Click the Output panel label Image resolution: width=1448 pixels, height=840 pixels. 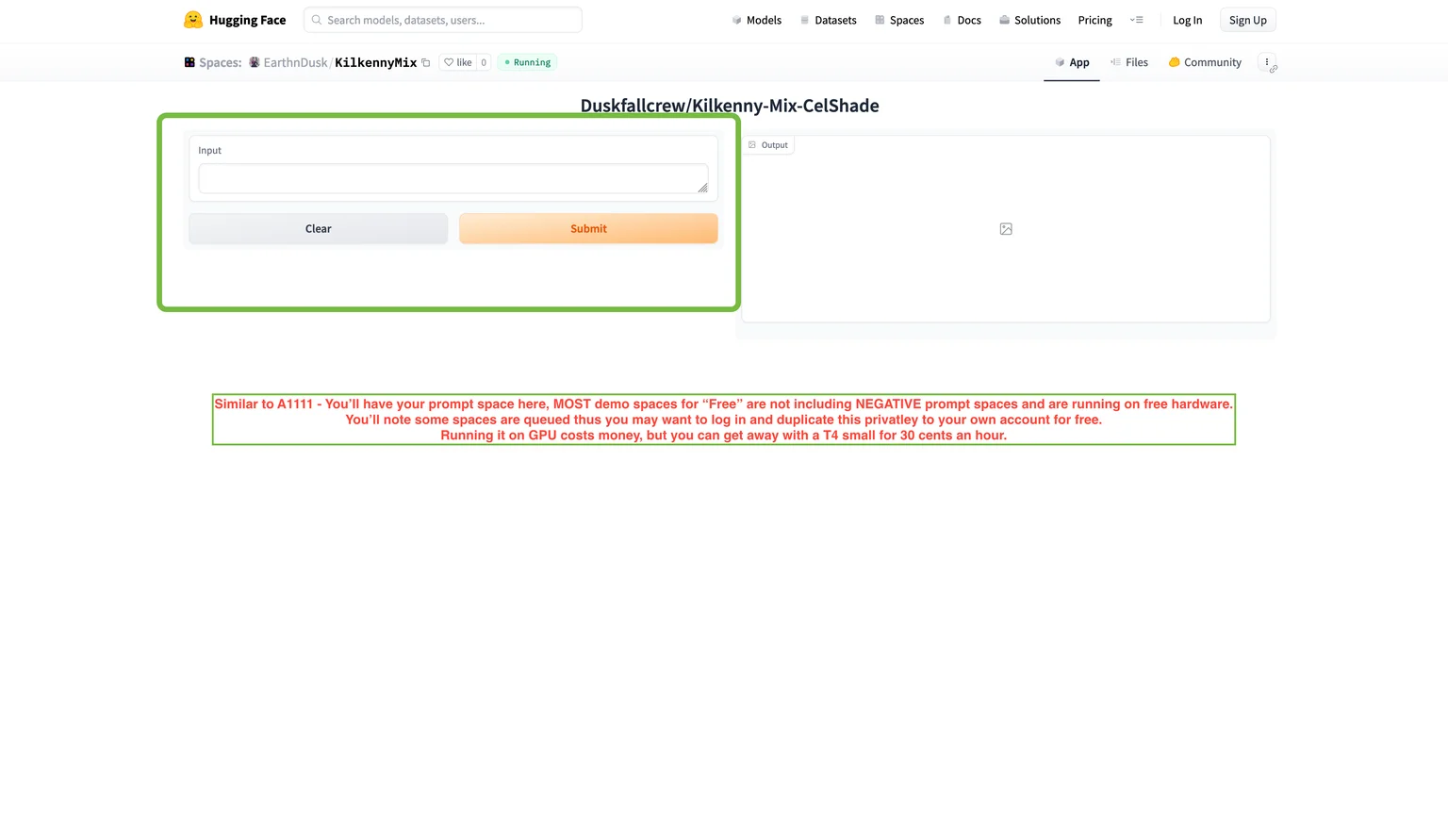coord(768,145)
